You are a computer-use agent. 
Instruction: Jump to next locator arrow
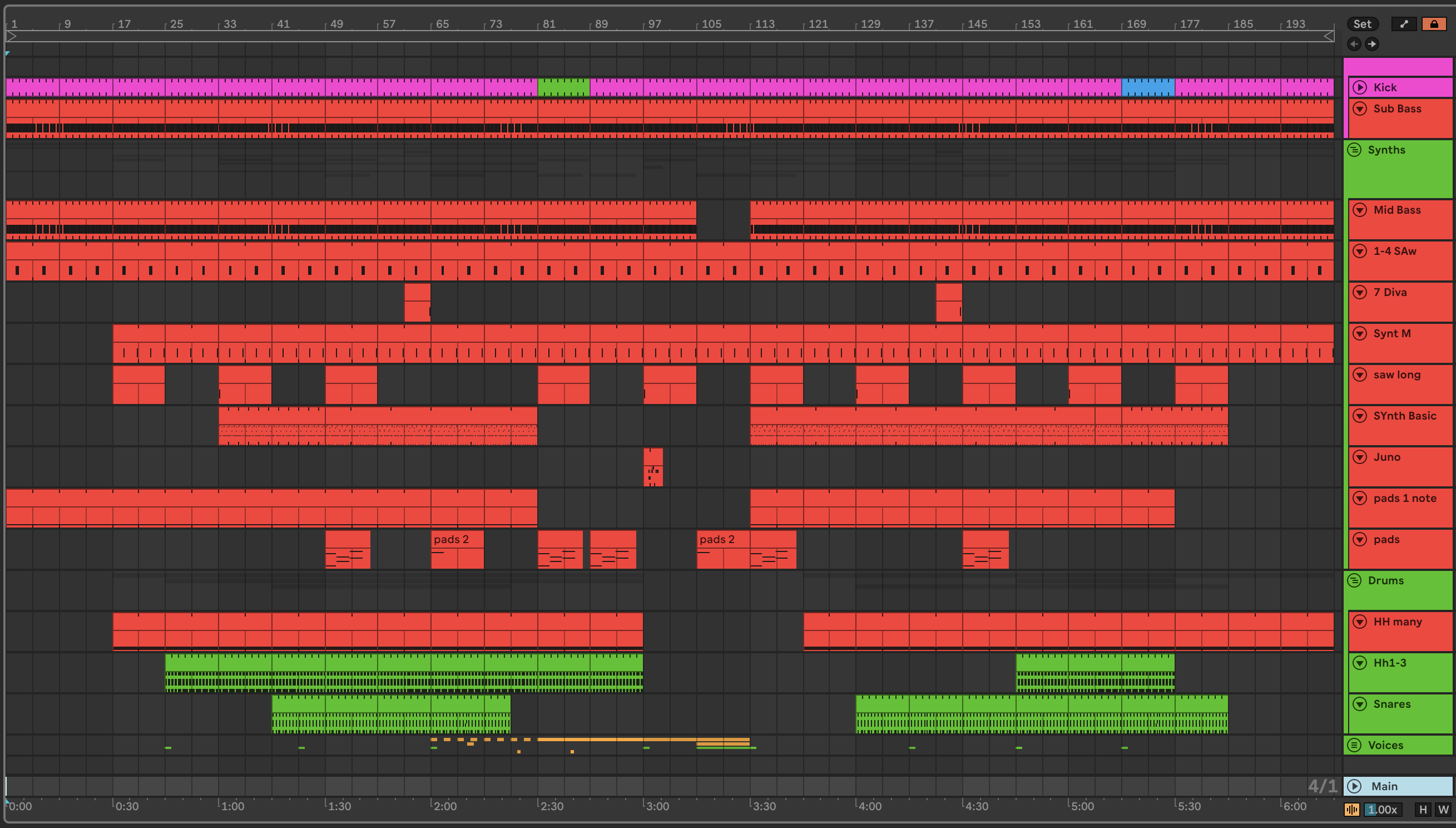1372,44
